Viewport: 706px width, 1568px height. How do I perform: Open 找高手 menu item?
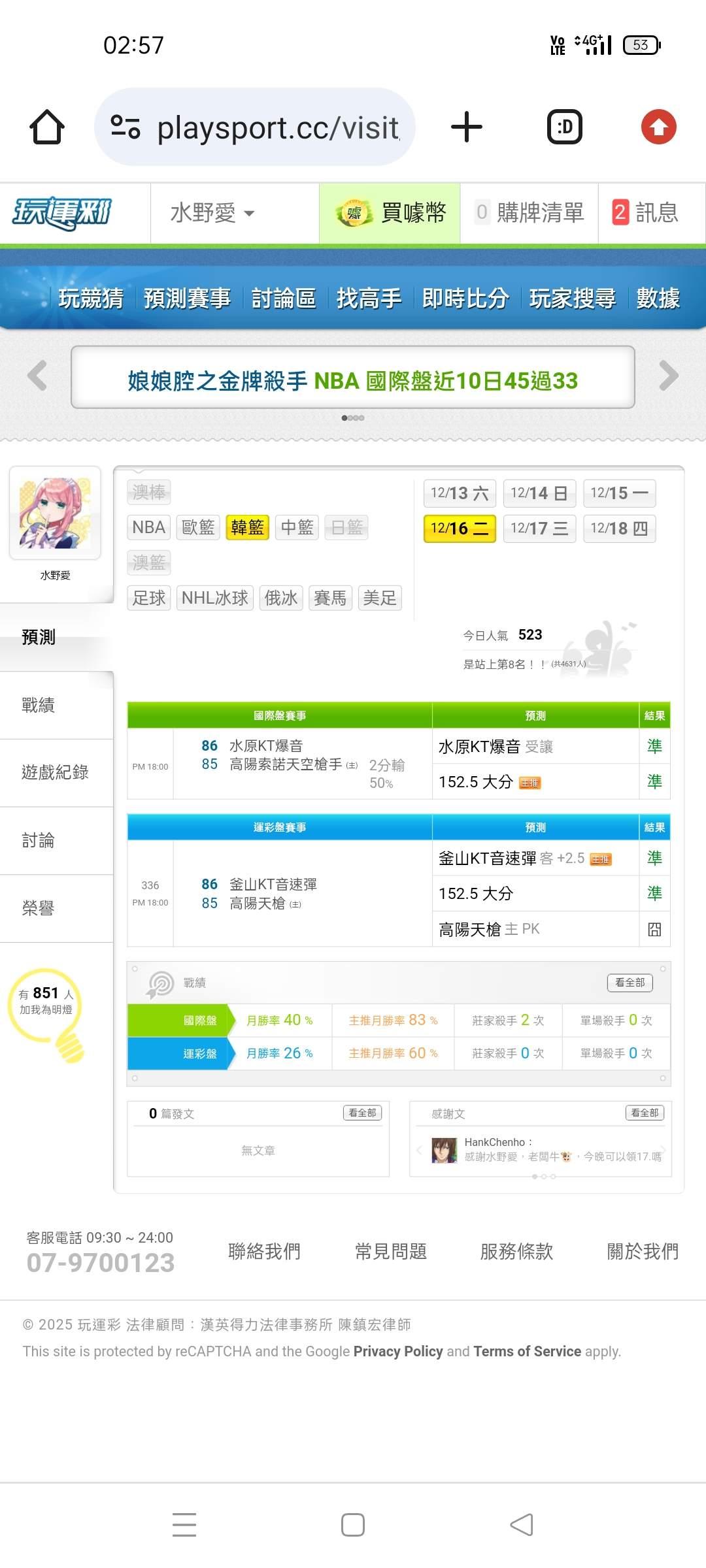pyautogui.click(x=369, y=299)
